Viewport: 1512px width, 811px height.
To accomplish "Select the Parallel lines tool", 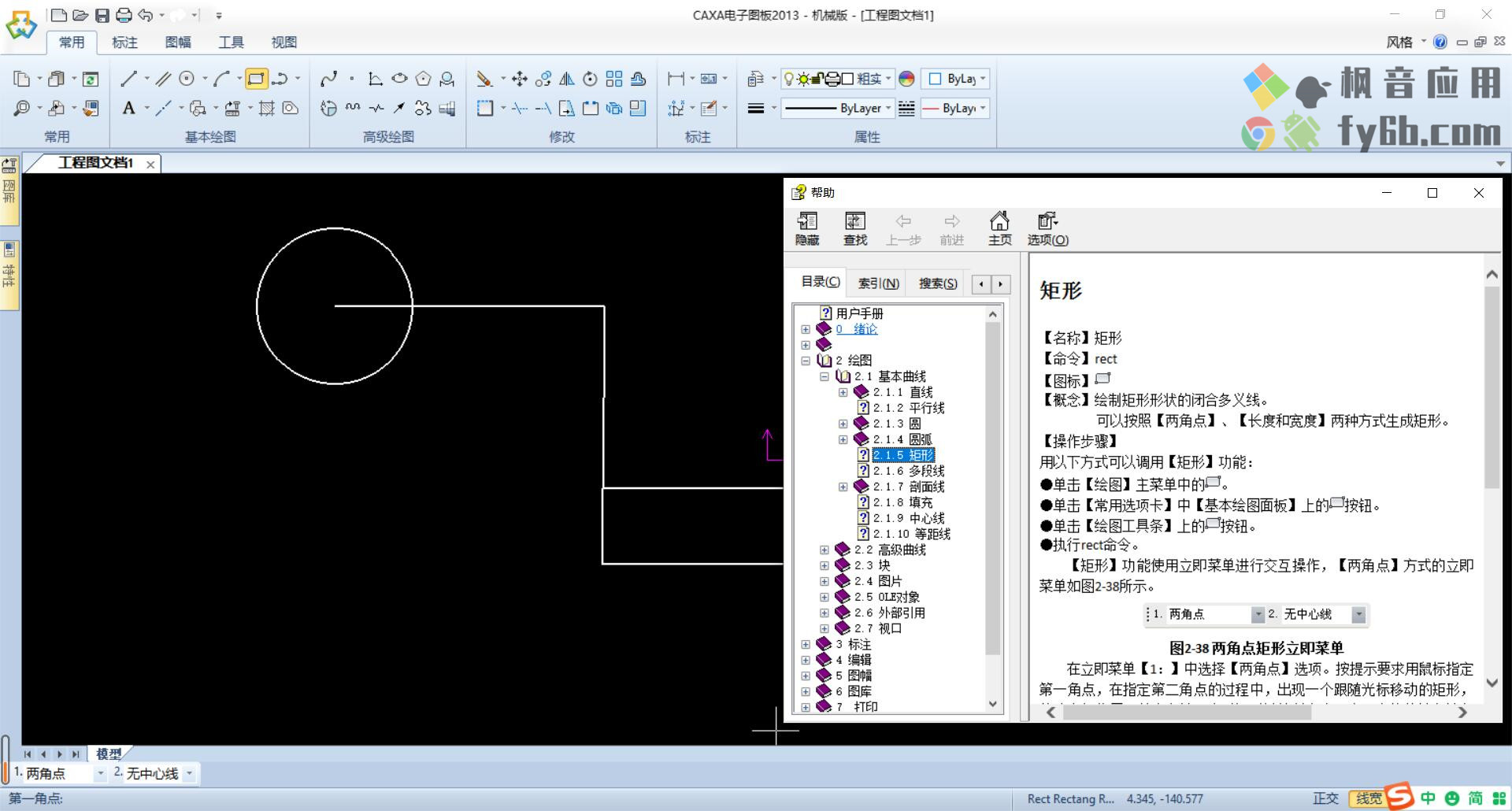I will [x=163, y=79].
